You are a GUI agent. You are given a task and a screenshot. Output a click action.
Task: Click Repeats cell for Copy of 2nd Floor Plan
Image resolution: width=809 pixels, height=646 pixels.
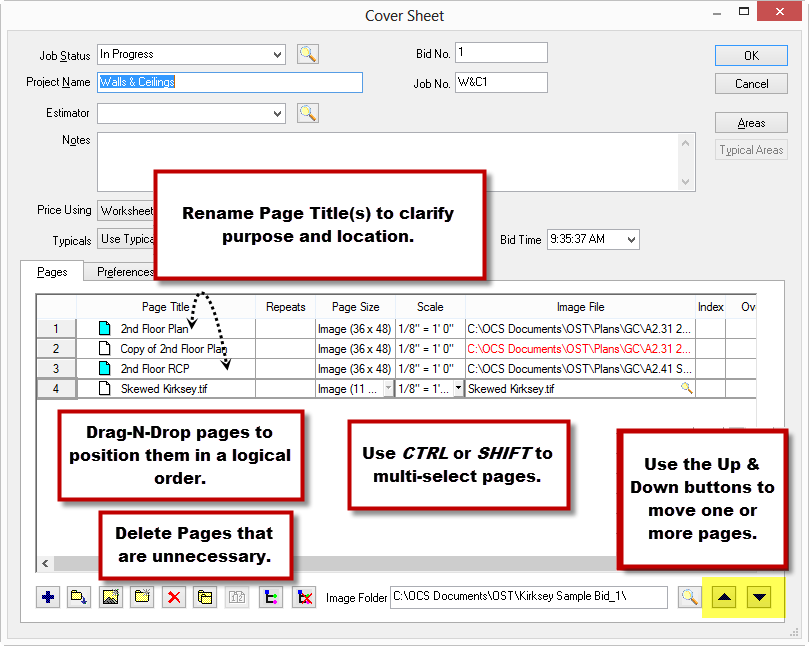pos(285,349)
